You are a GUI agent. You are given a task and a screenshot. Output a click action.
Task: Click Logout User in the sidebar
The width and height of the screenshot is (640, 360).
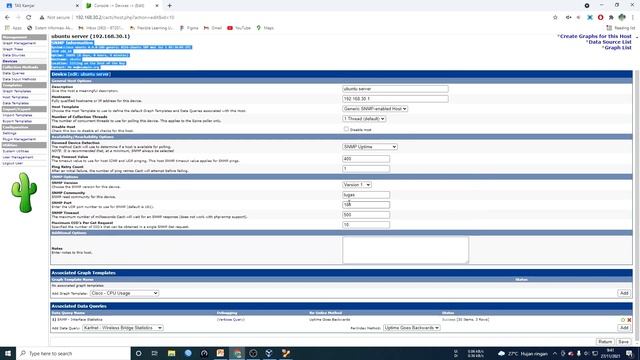coord(13,163)
